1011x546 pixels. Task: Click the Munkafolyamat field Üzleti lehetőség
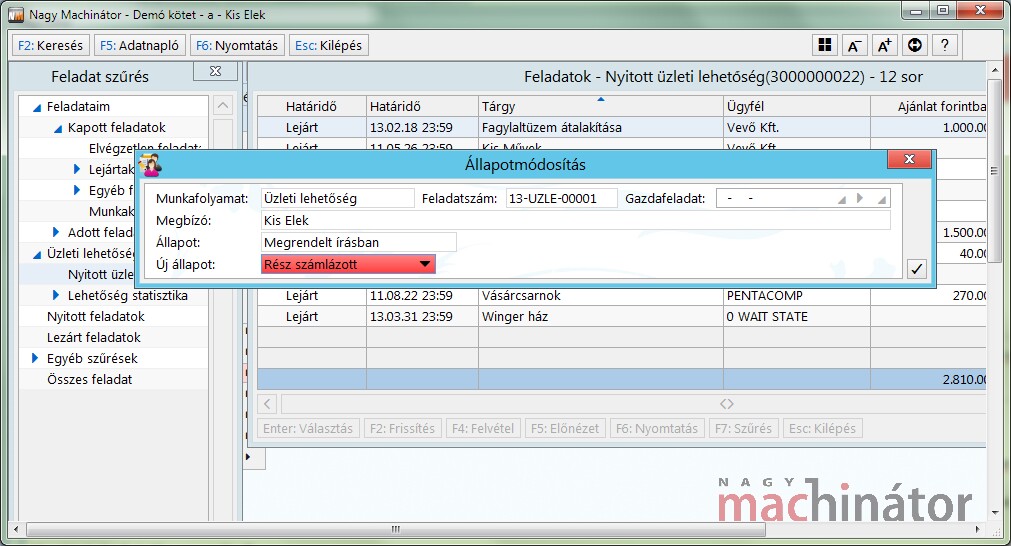(338, 199)
